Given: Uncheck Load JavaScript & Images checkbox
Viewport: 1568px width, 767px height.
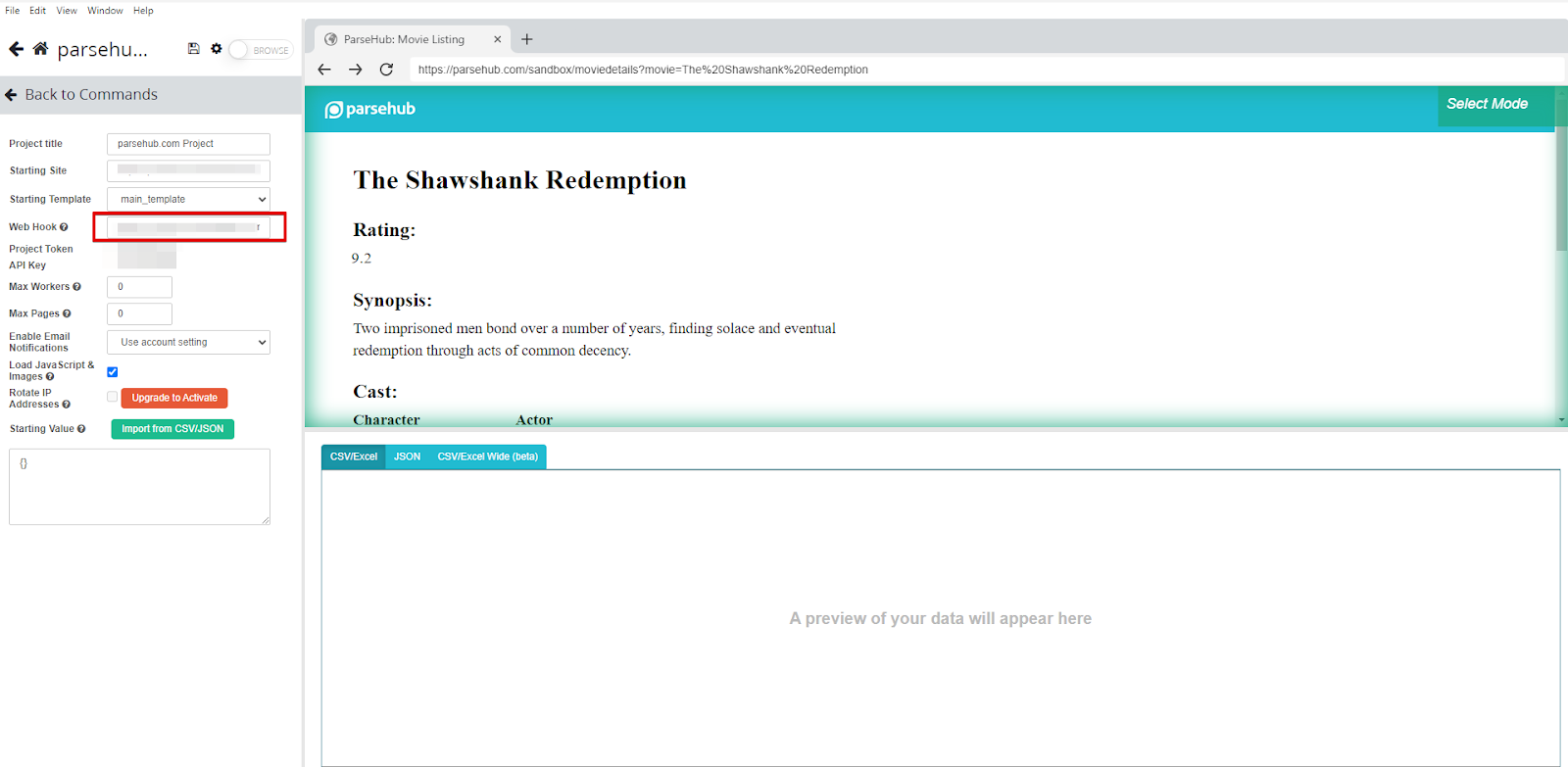Looking at the screenshot, I should (x=113, y=372).
